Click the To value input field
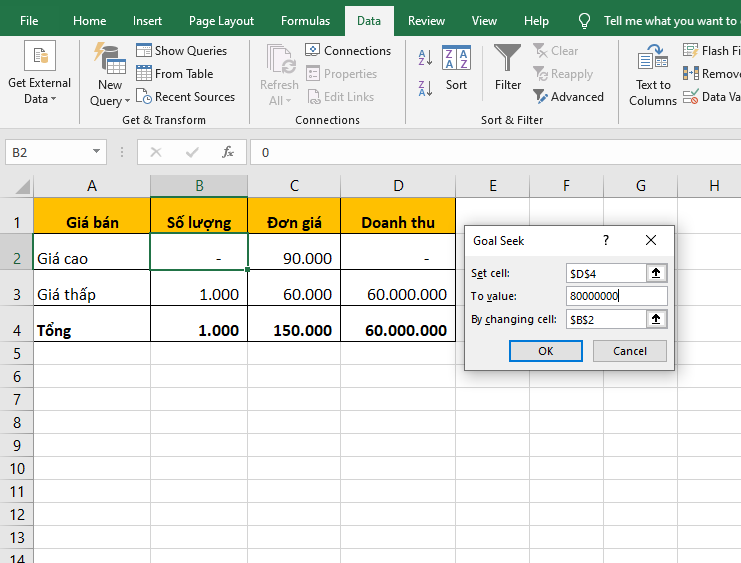 pyautogui.click(x=615, y=296)
